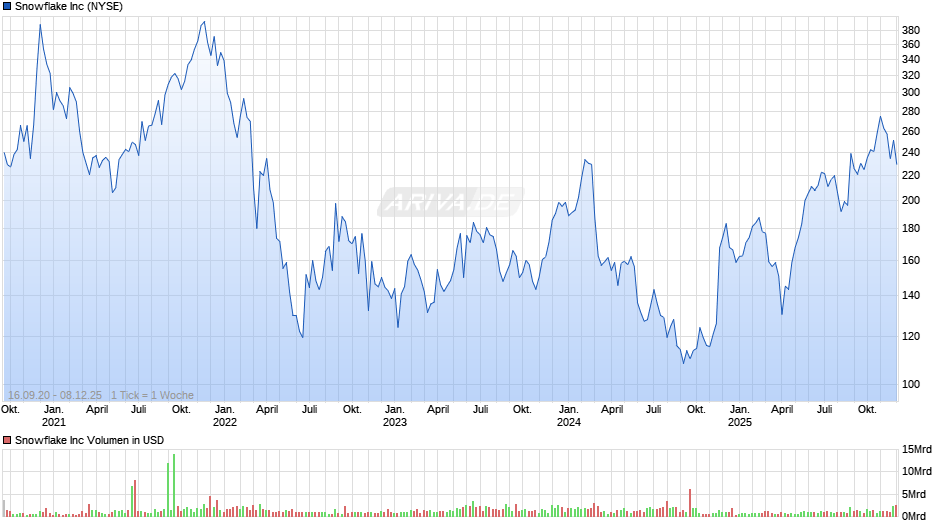Click the 380 price axis label

coord(911,30)
